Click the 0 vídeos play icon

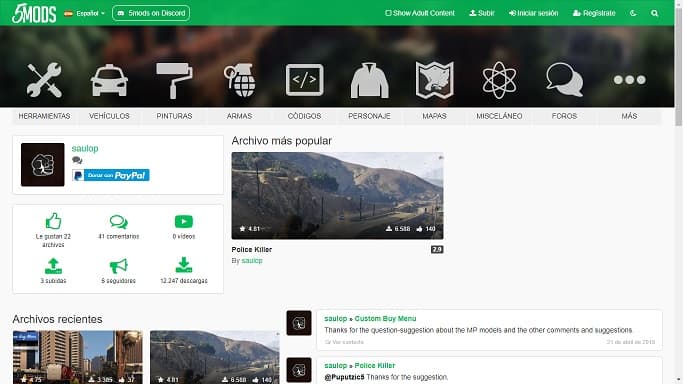click(184, 222)
